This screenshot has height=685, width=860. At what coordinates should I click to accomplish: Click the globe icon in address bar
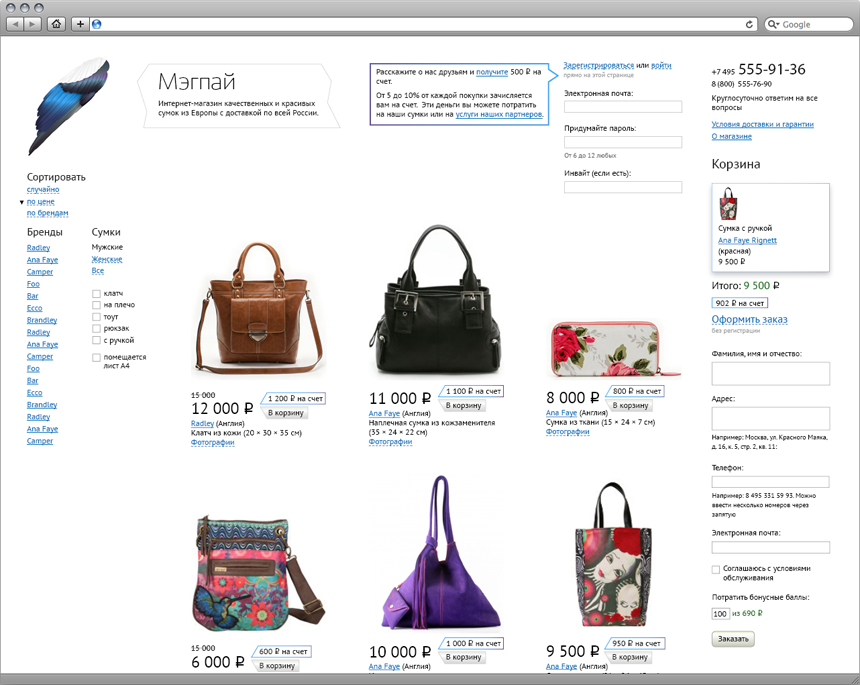[x=97, y=24]
